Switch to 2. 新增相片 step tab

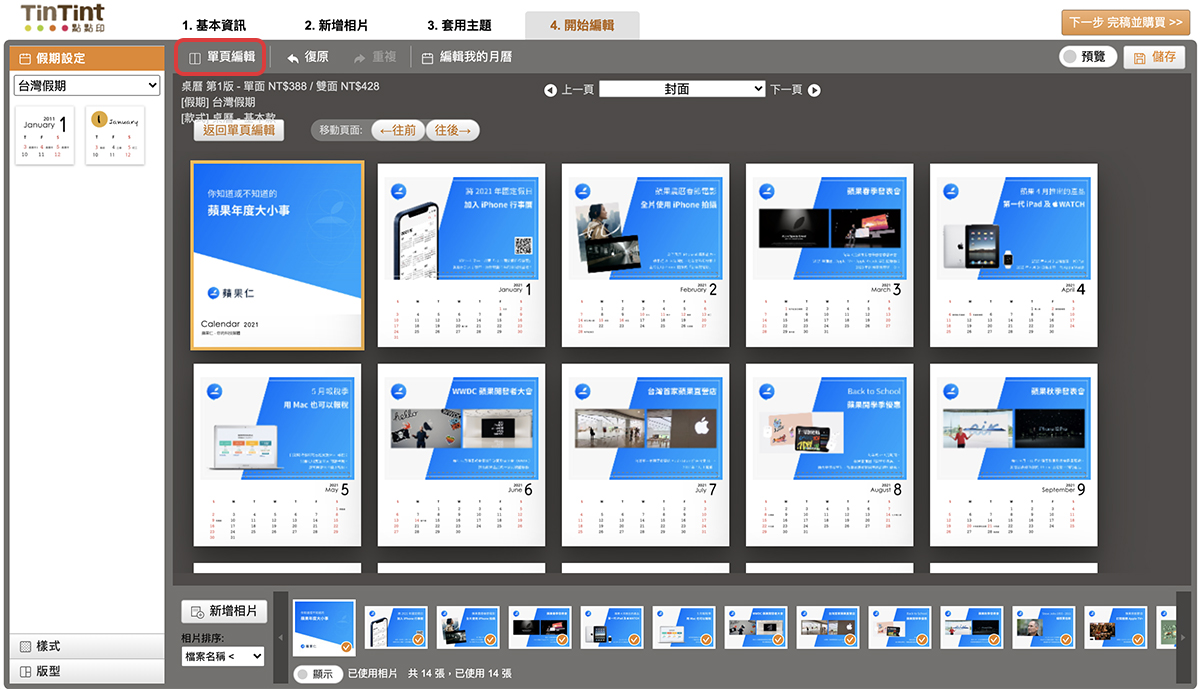(337, 25)
